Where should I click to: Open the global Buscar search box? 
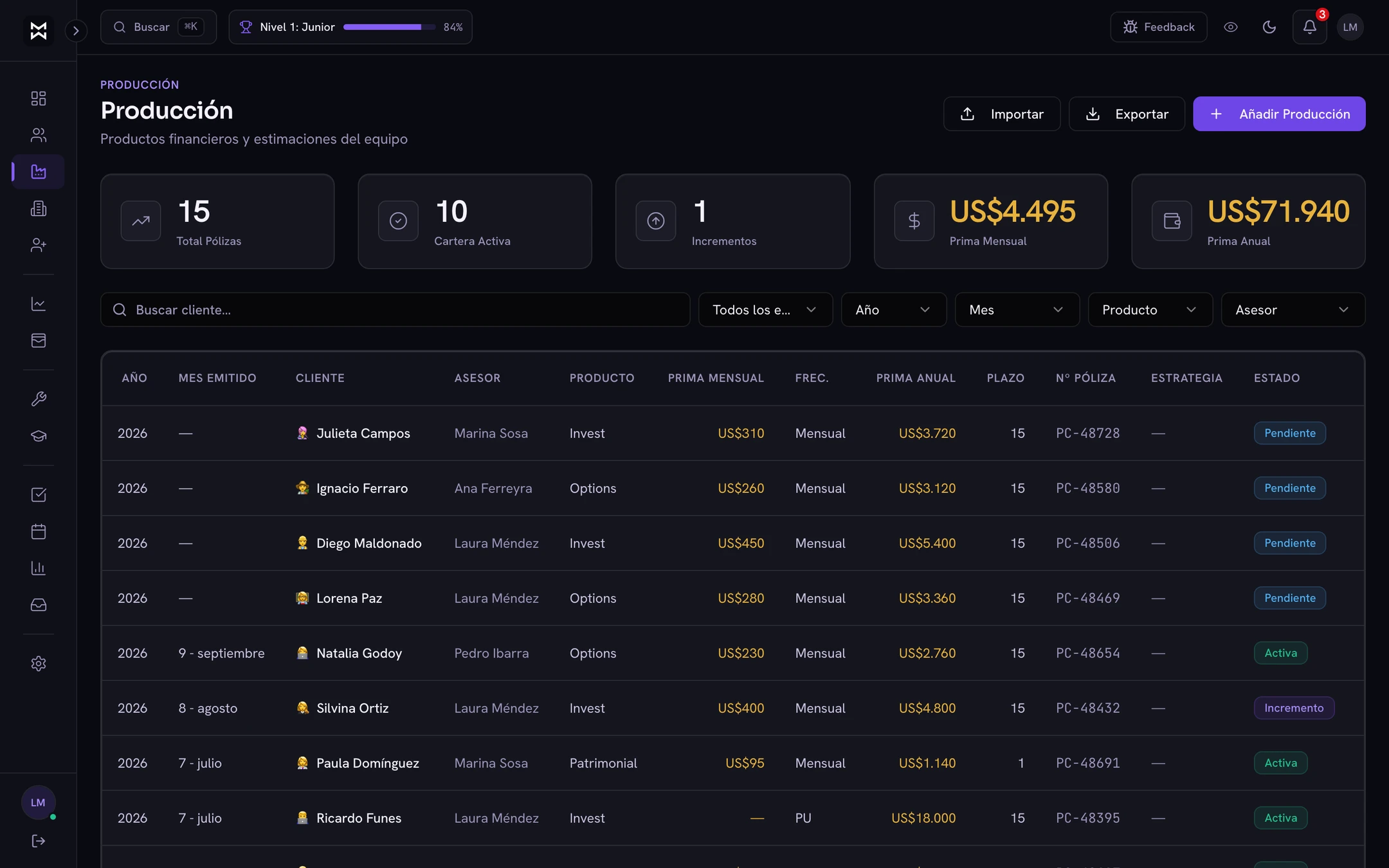click(x=158, y=27)
